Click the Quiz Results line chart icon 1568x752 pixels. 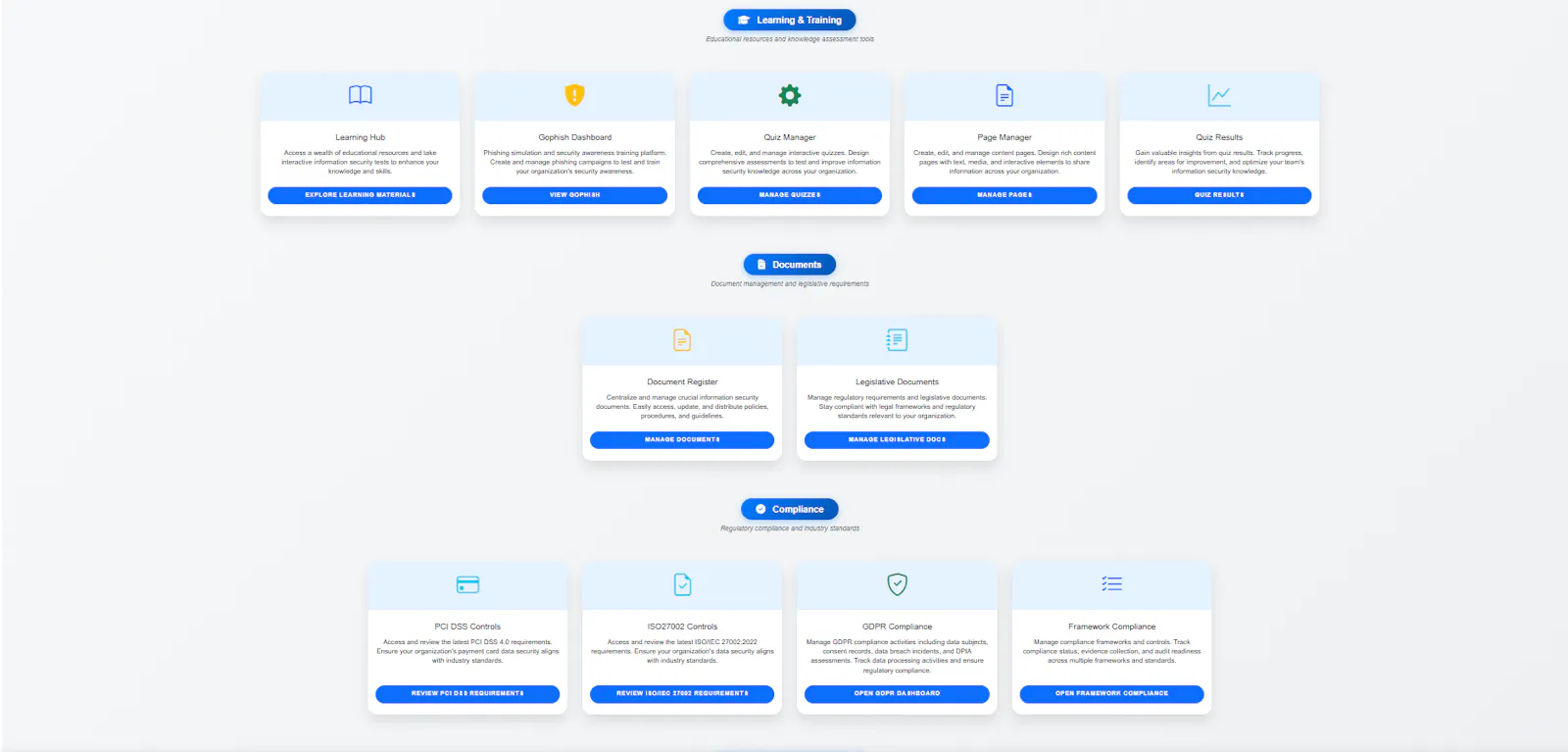1219,95
